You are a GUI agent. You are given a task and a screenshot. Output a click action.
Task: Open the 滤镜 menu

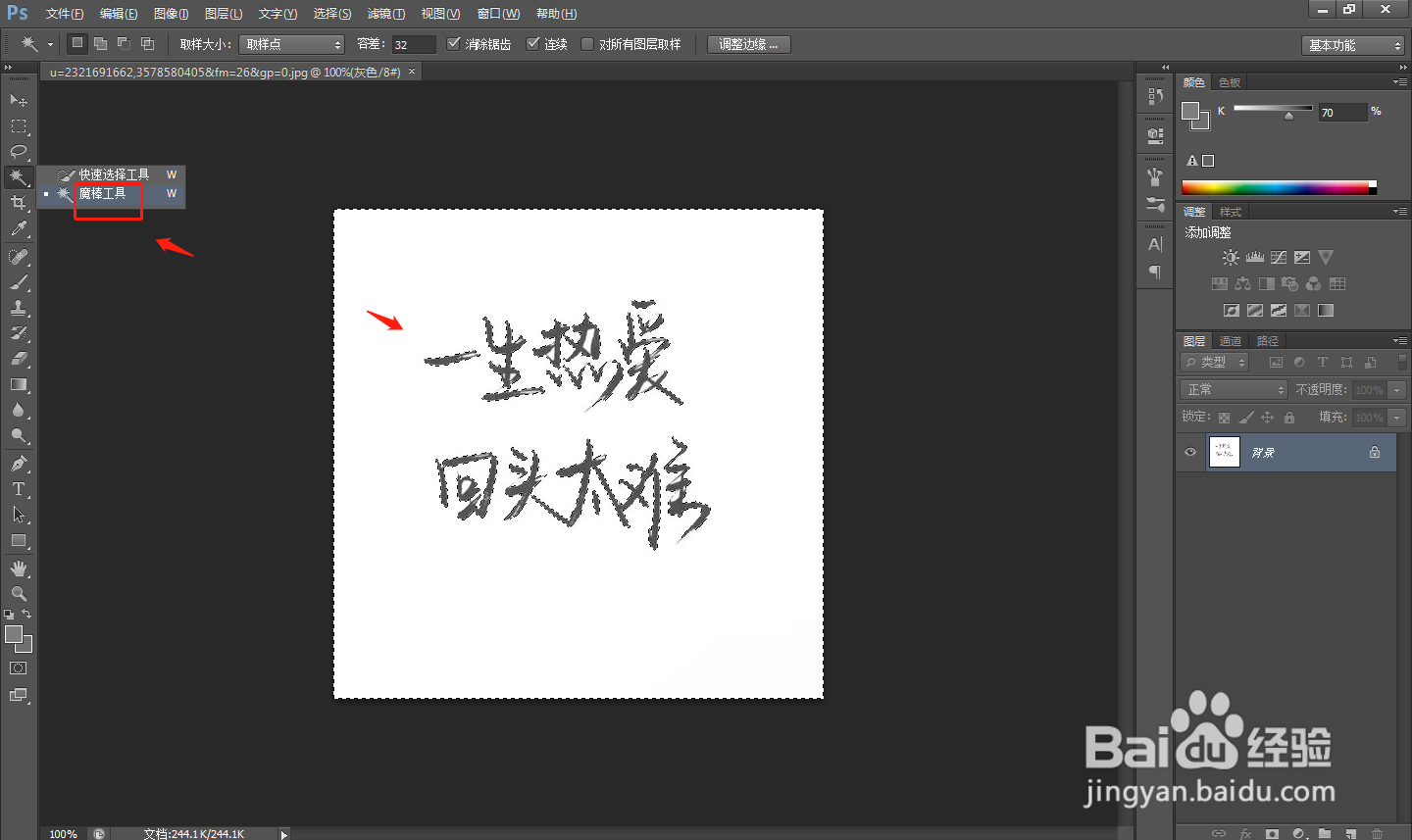coord(385,14)
